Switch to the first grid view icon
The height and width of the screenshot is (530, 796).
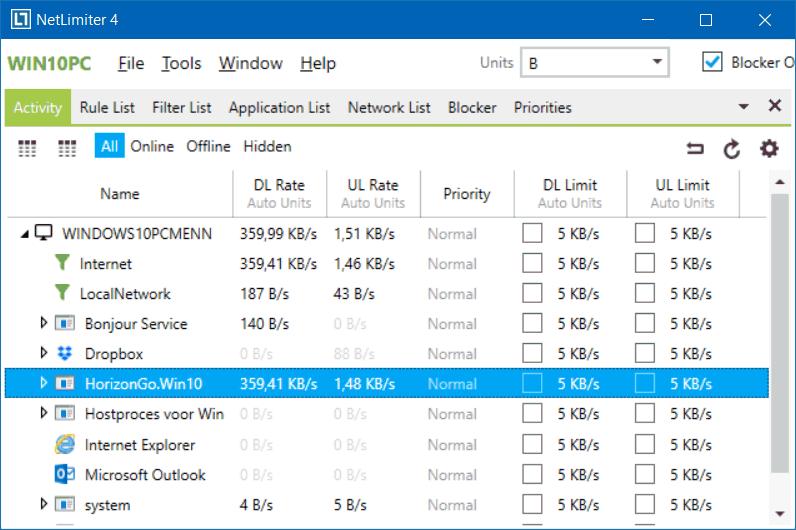[27, 148]
